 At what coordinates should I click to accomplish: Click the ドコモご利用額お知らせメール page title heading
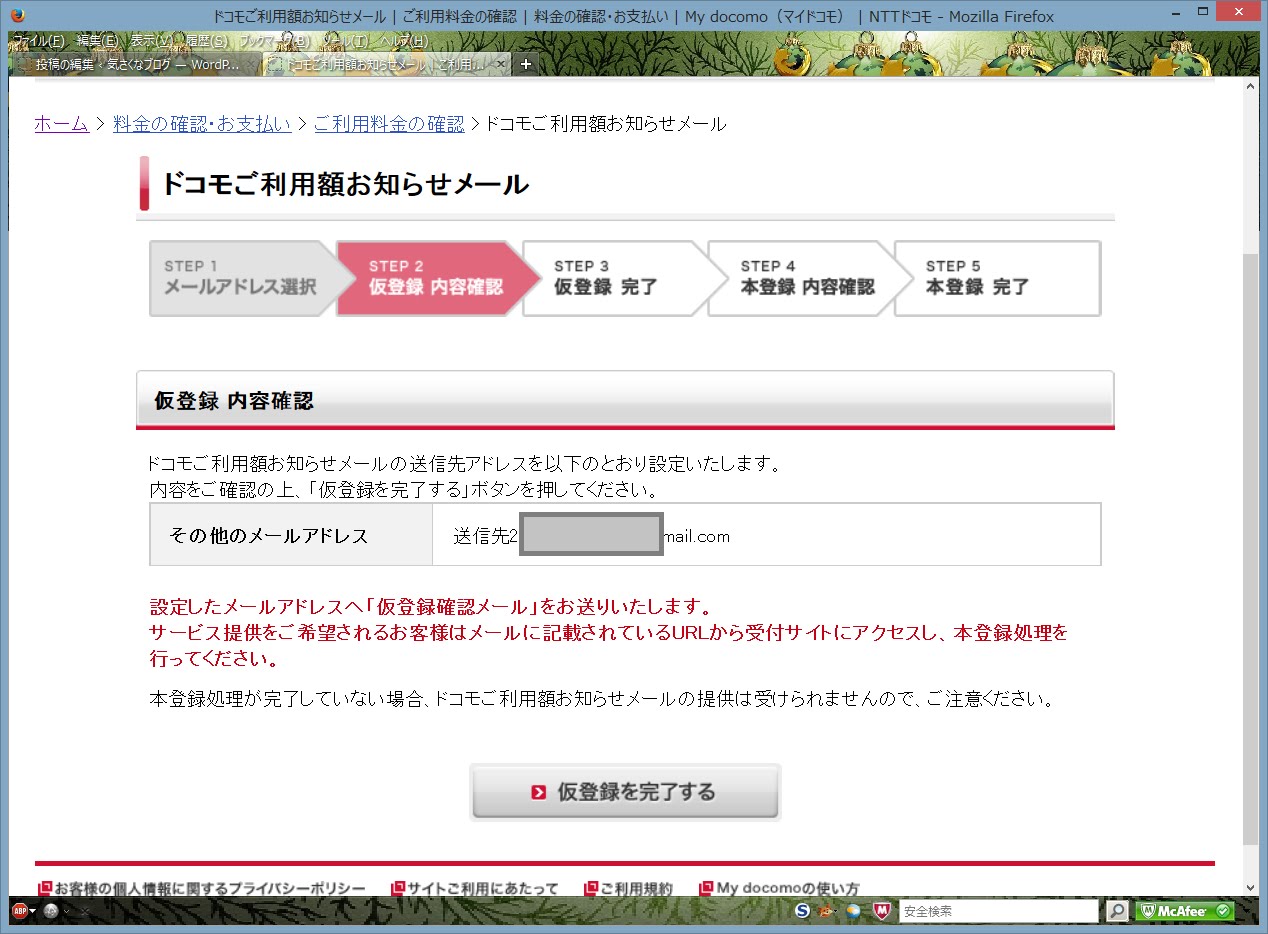pyautogui.click(x=345, y=184)
